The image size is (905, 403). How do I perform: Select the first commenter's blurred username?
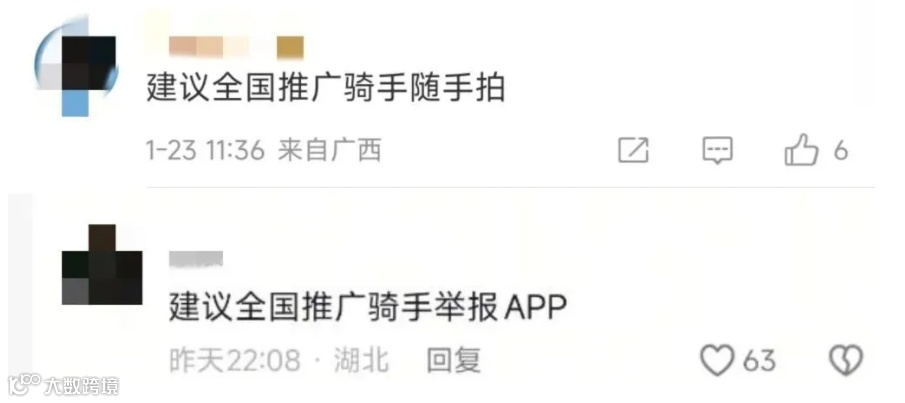(x=236, y=47)
